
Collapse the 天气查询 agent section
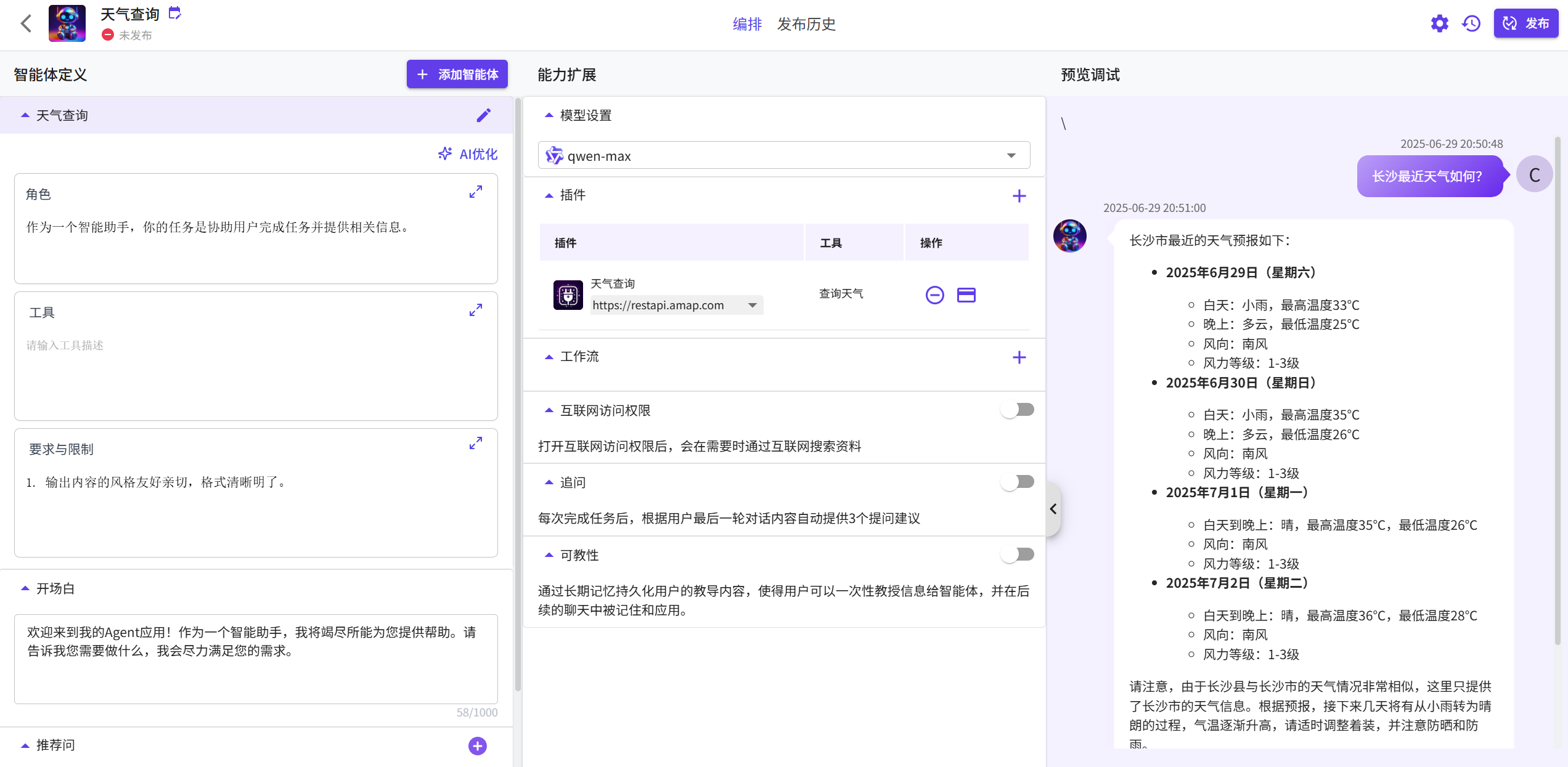(x=25, y=115)
